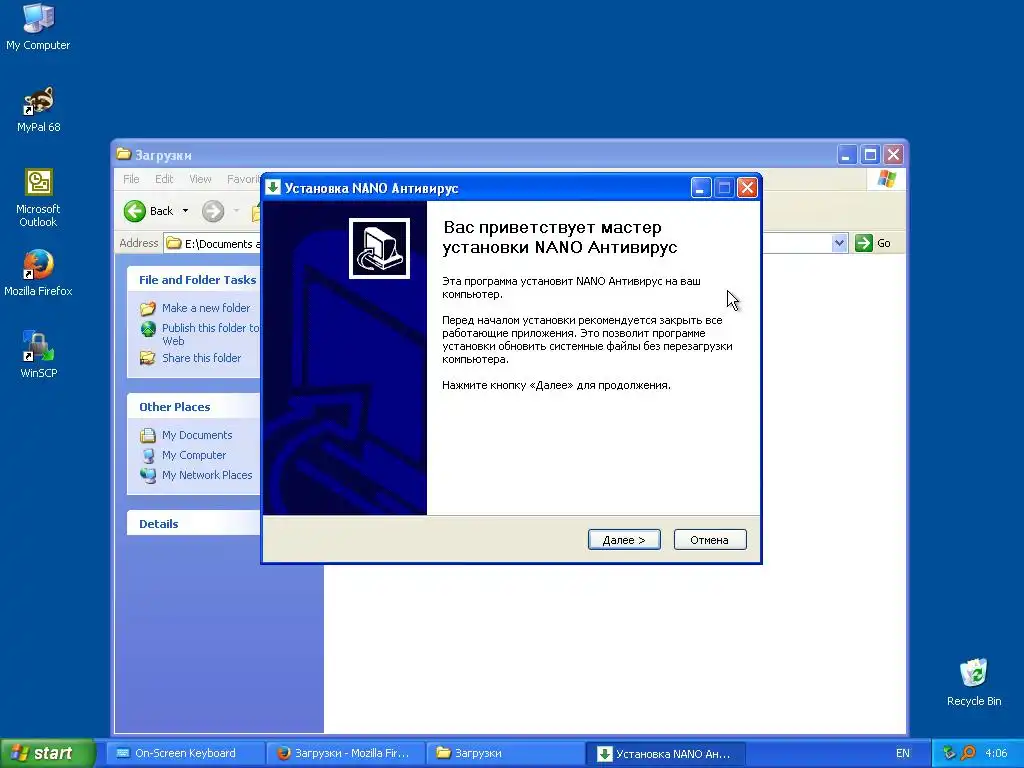Image resolution: width=1024 pixels, height=768 pixels.
Task: Open My Network Places link
Action: point(207,475)
